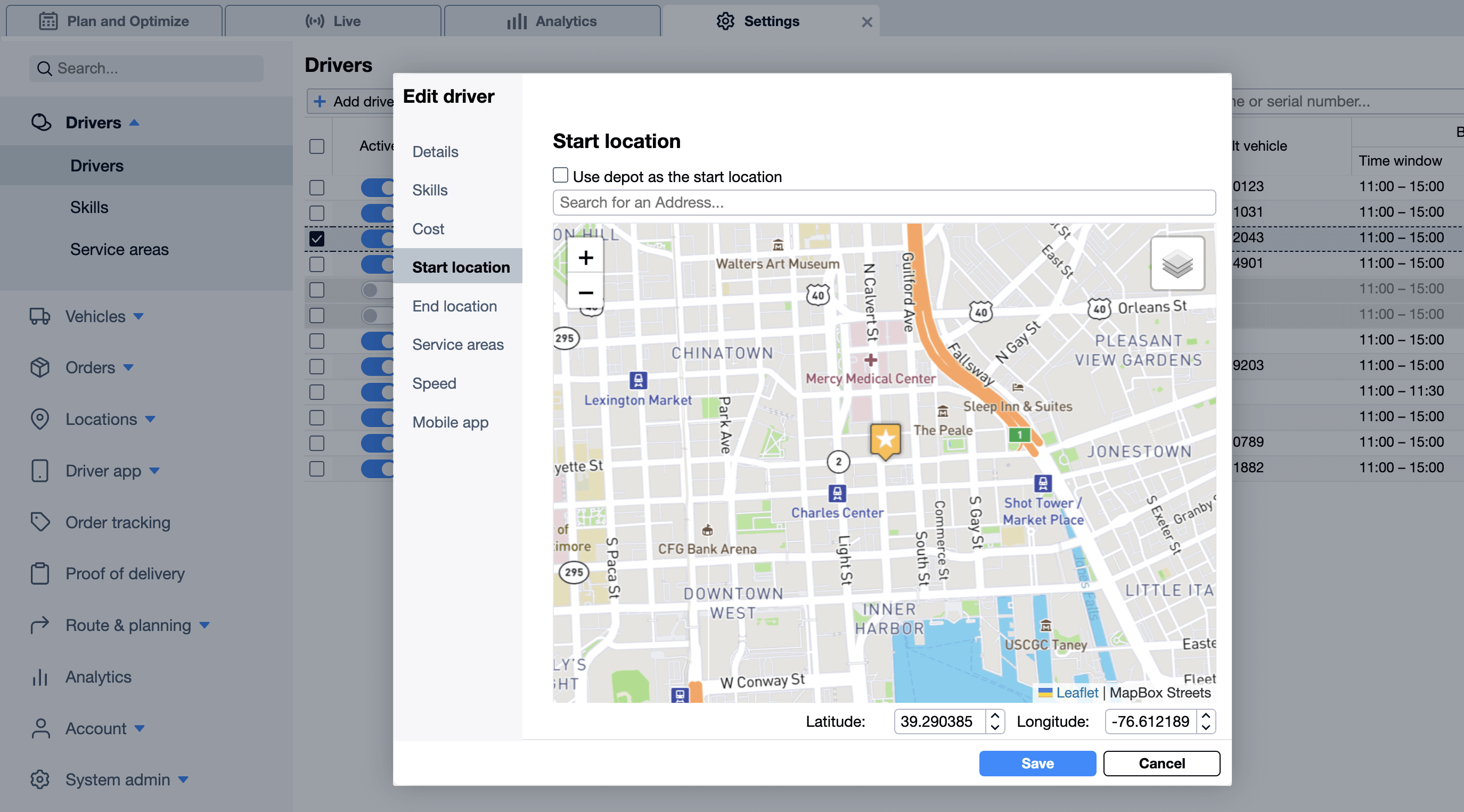Click the map zoom out minus button
This screenshot has width=1464, height=812.
[x=585, y=293]
